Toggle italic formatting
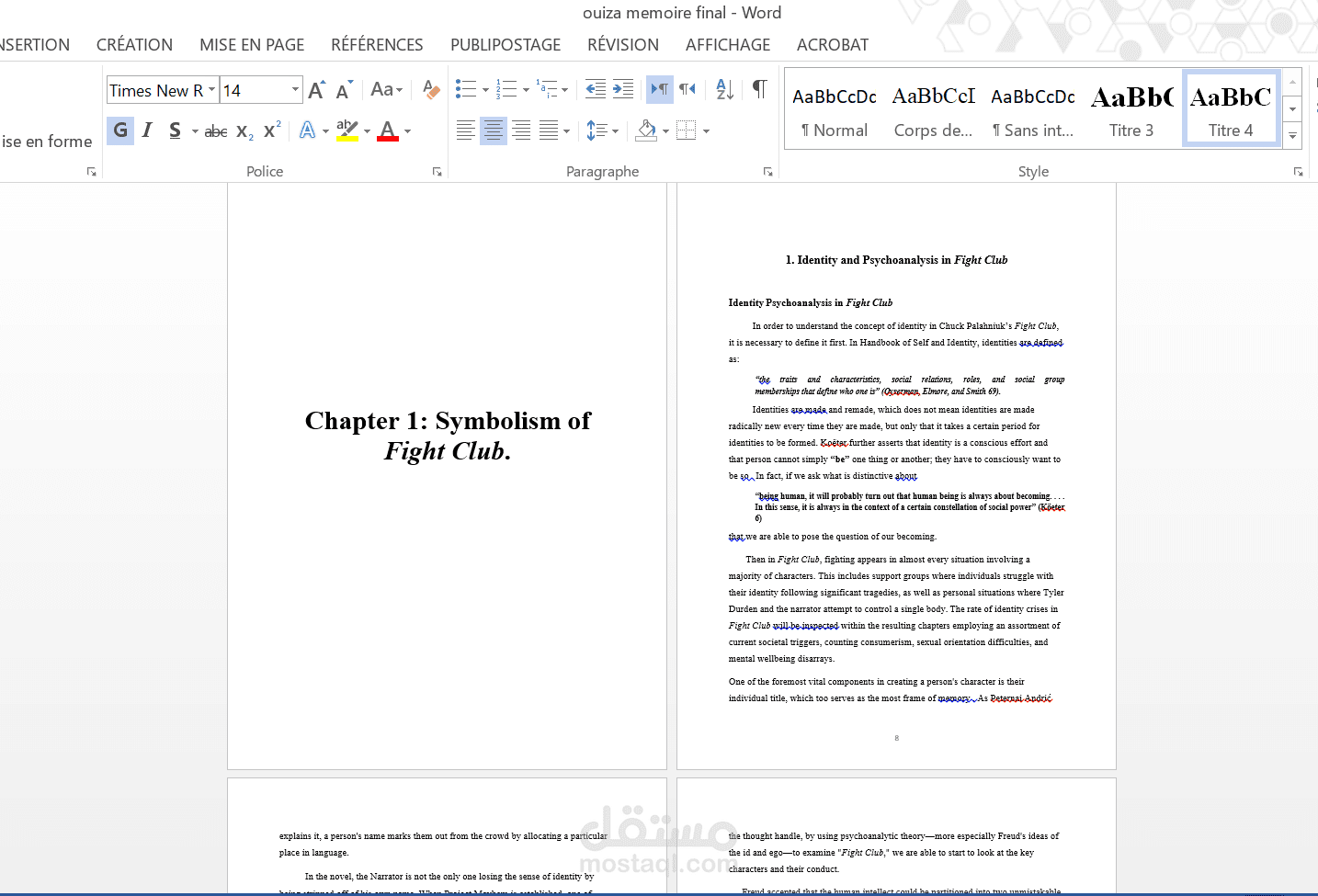The height and width of the screenshot is (896, 1318). 147,130
